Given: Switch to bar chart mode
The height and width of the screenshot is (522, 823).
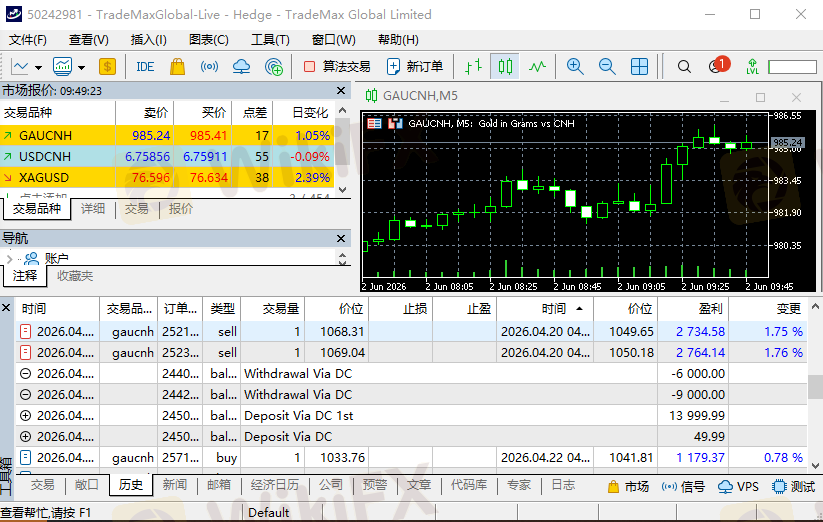Looking at the screenshot, I should tap(473, 67).
